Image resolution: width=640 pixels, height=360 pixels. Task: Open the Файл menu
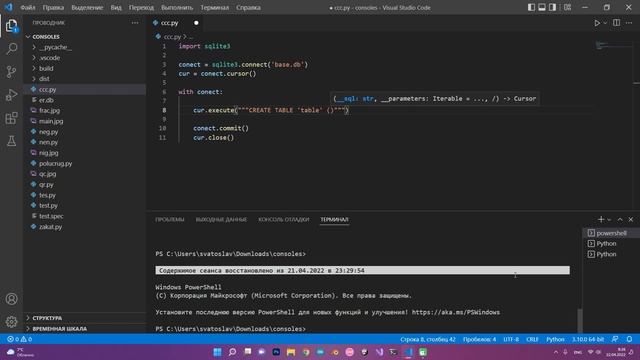[x=28, y=7]
